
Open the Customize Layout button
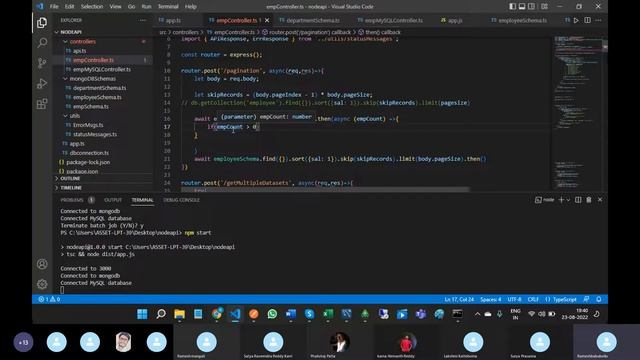click(544, 7)
